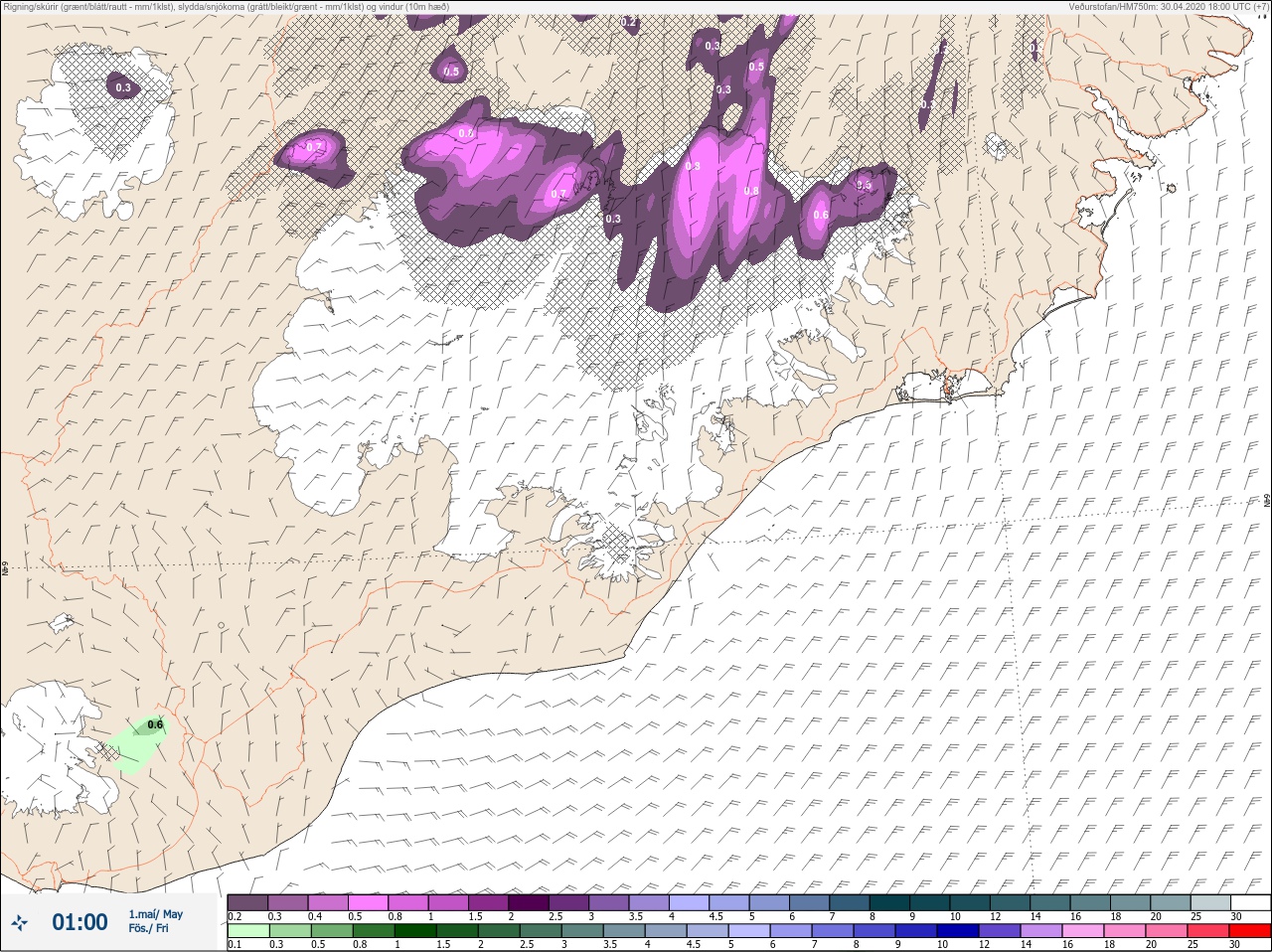This screenshot has height=952, width=1272.
Task: Select top legend swatch between 0.2 and 0.3
Action: (x=247, y=902)
